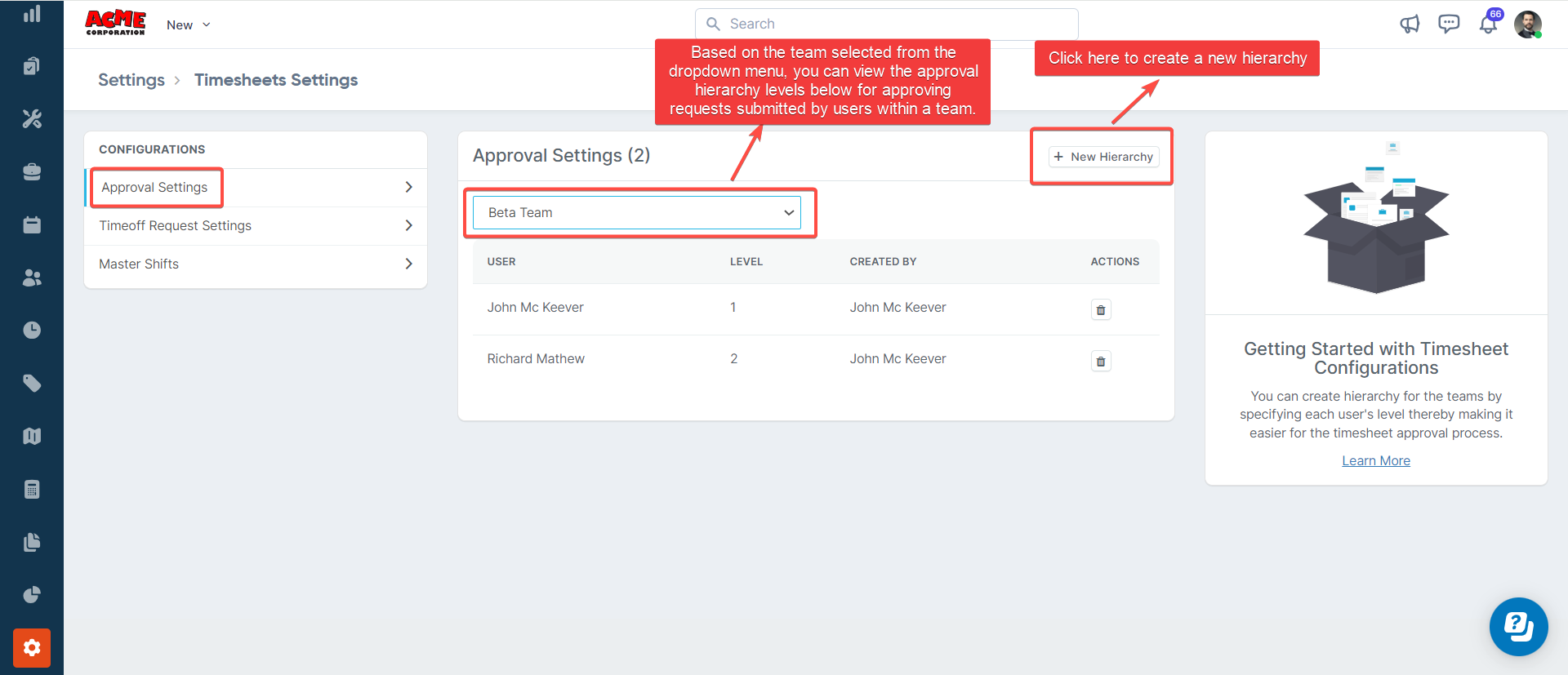The image size is (1568, 675).
Task: Expand the New dropdown menu
Action: coord(189,25)
